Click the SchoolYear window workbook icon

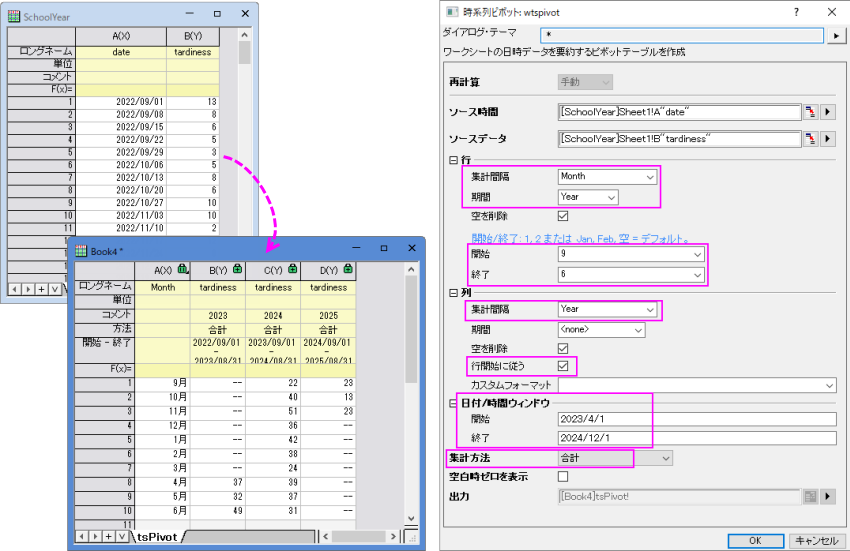(14, 17)
